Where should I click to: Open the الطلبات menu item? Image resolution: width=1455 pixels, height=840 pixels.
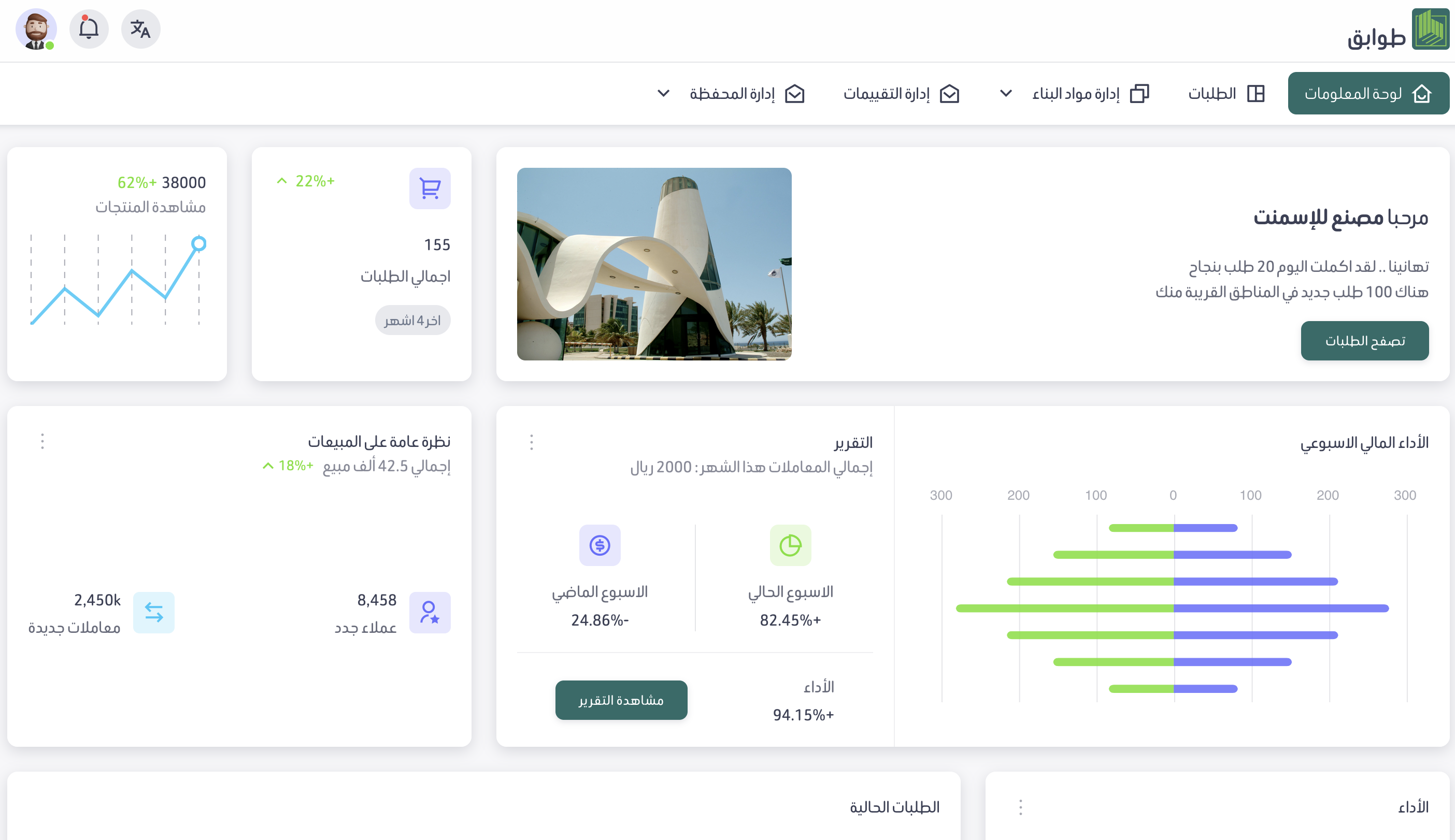(x=1226, y=93)
